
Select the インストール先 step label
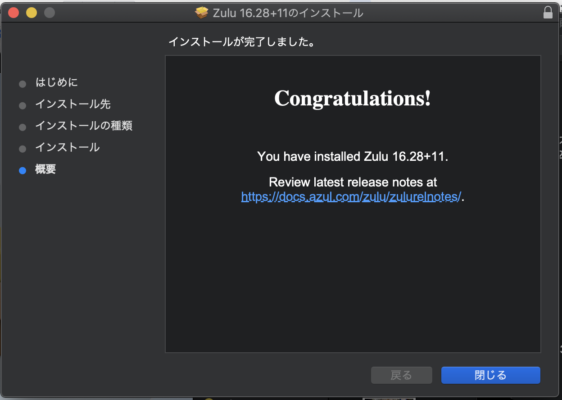click(73, 104)
